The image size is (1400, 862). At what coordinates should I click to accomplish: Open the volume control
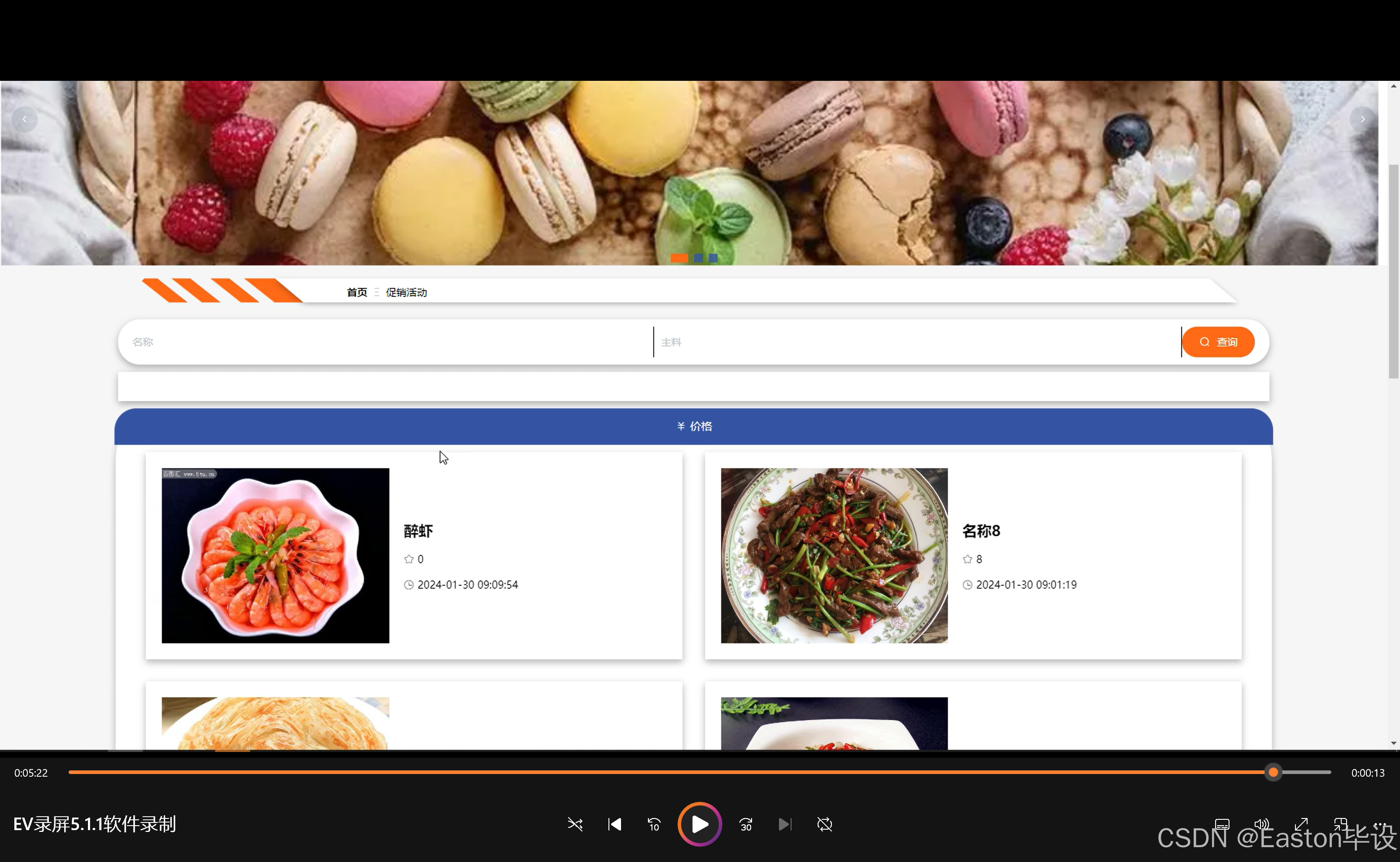coord(1261,824)
